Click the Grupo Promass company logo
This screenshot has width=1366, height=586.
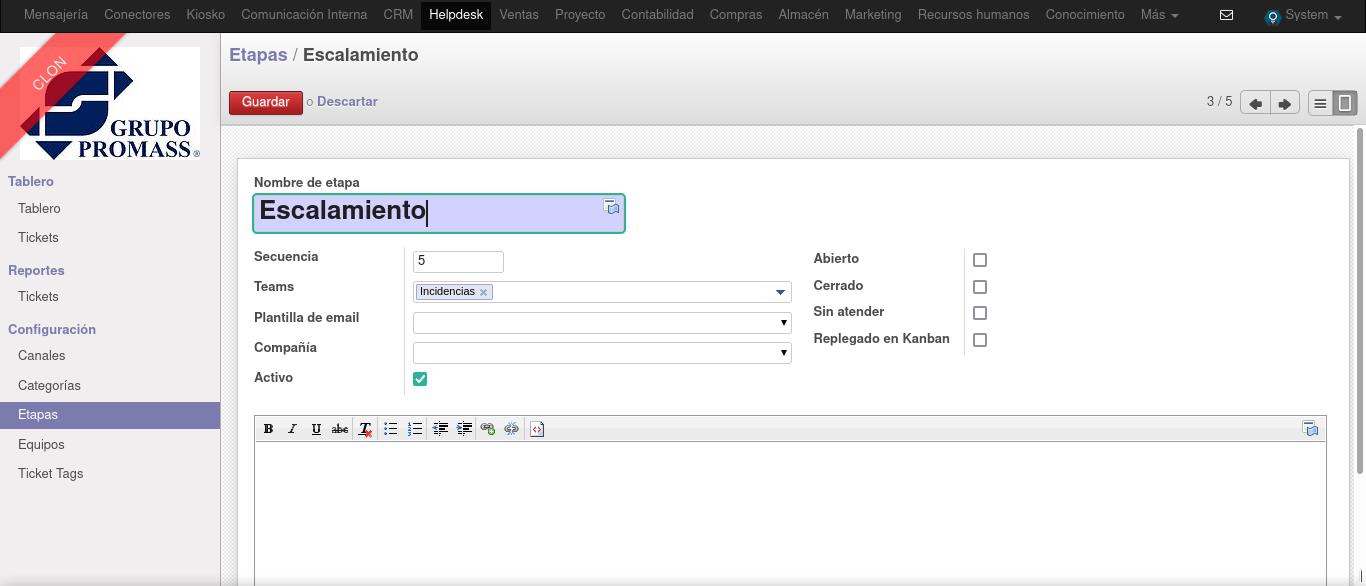110,103
